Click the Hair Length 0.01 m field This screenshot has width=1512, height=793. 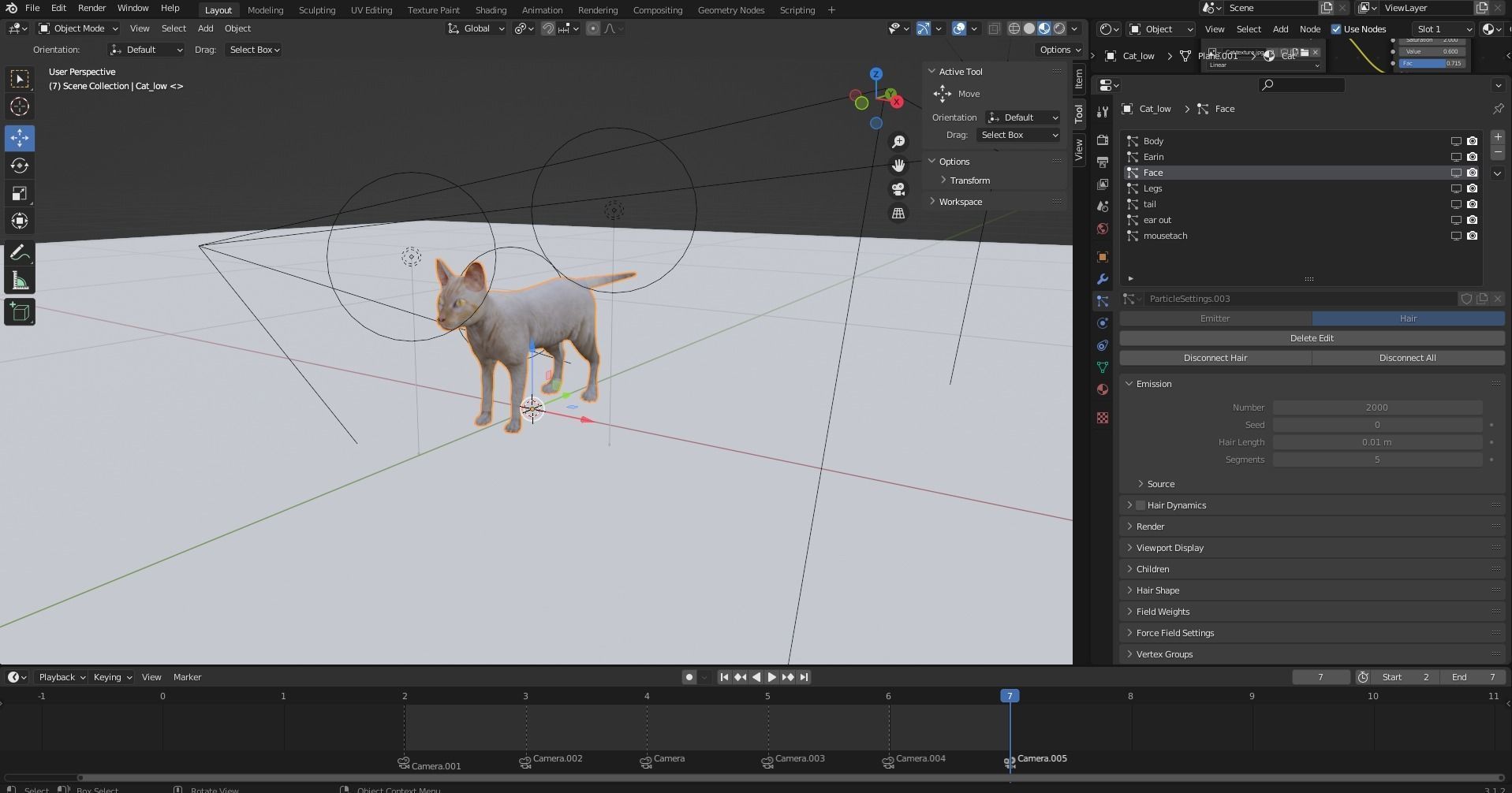1377,442
